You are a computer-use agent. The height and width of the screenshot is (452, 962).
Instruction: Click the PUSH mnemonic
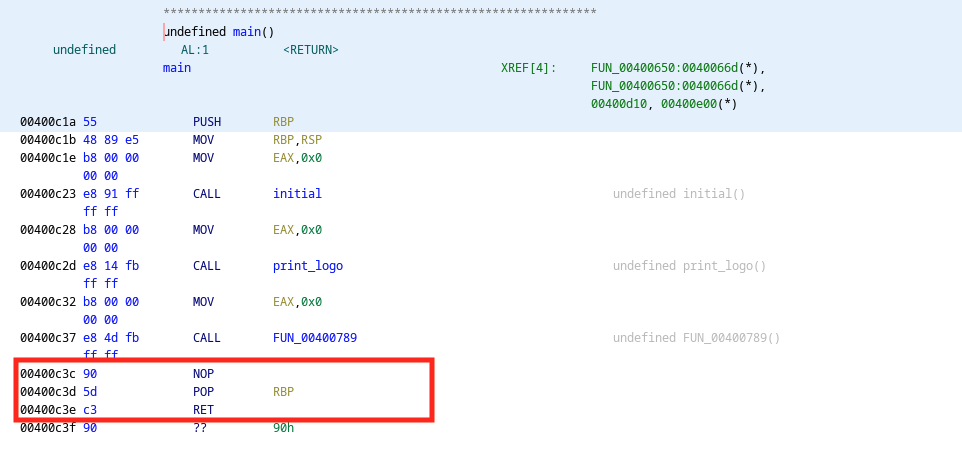(x=208, y=122)
